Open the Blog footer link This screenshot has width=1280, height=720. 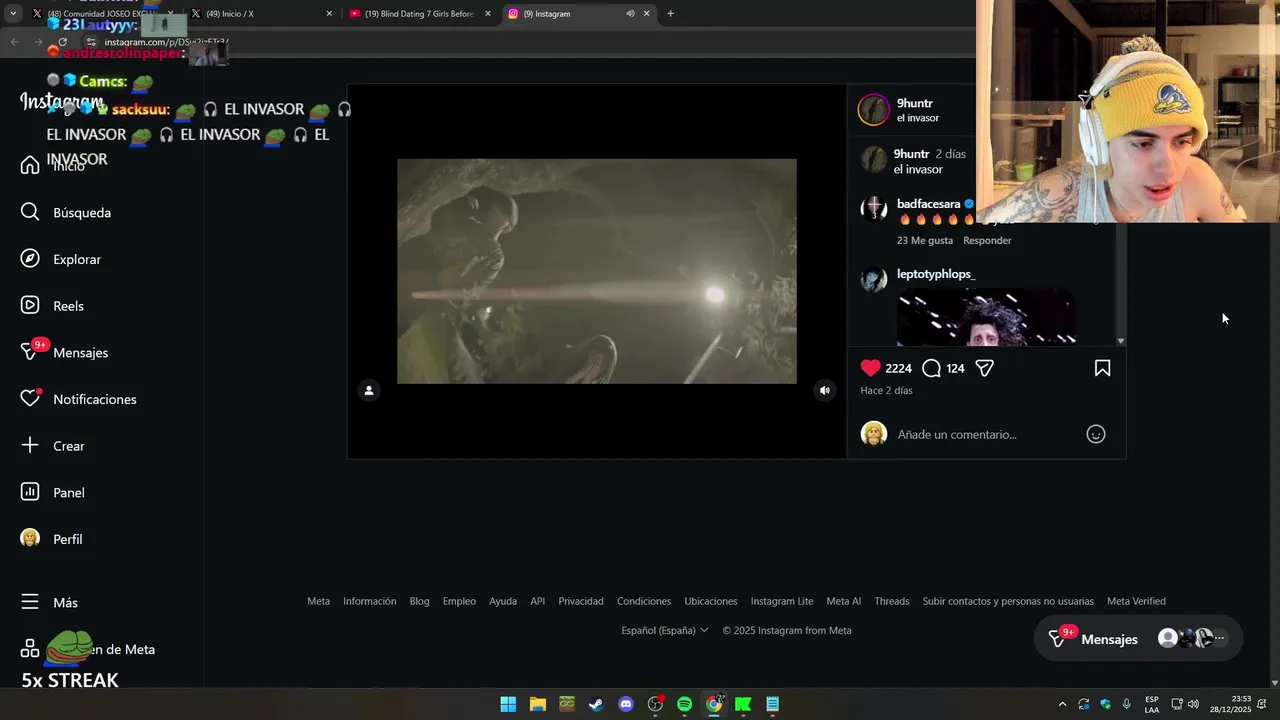pyautogui.click(x=419, y=601)
